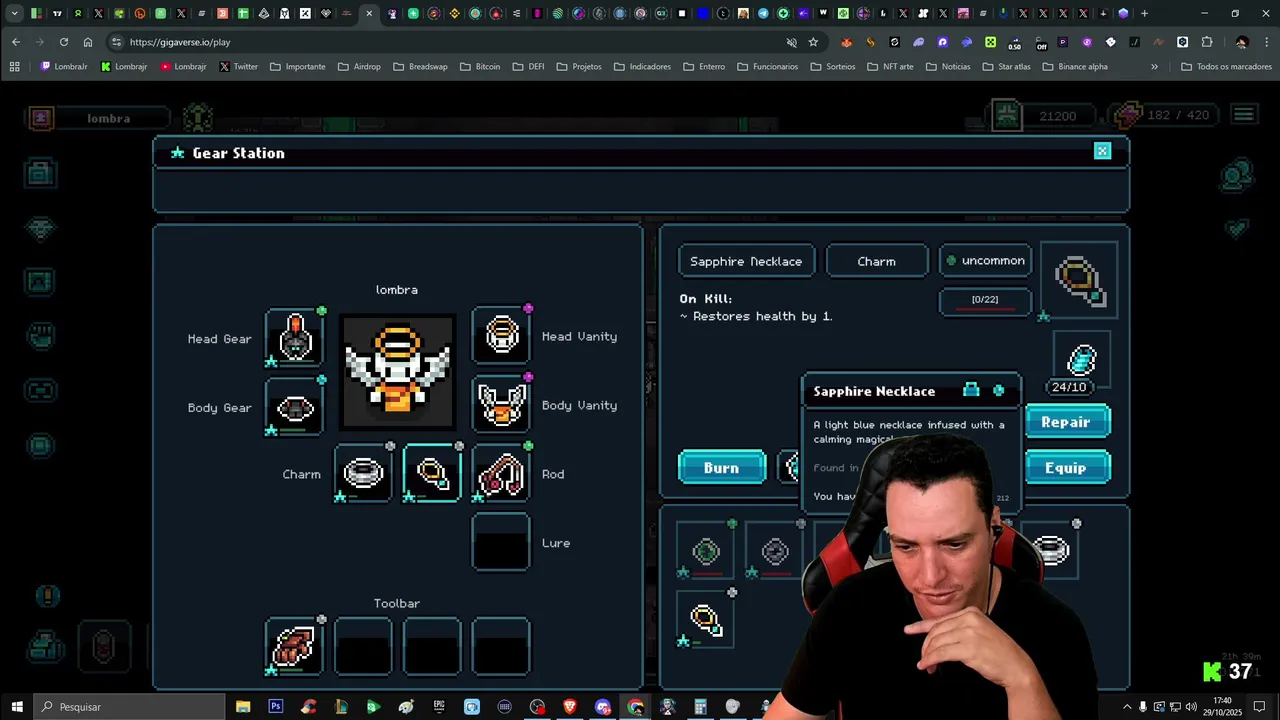This screenshot has height=720, width=1280.
Task: Open Brave browser from taskbar
Action: (x=570, y=706)
